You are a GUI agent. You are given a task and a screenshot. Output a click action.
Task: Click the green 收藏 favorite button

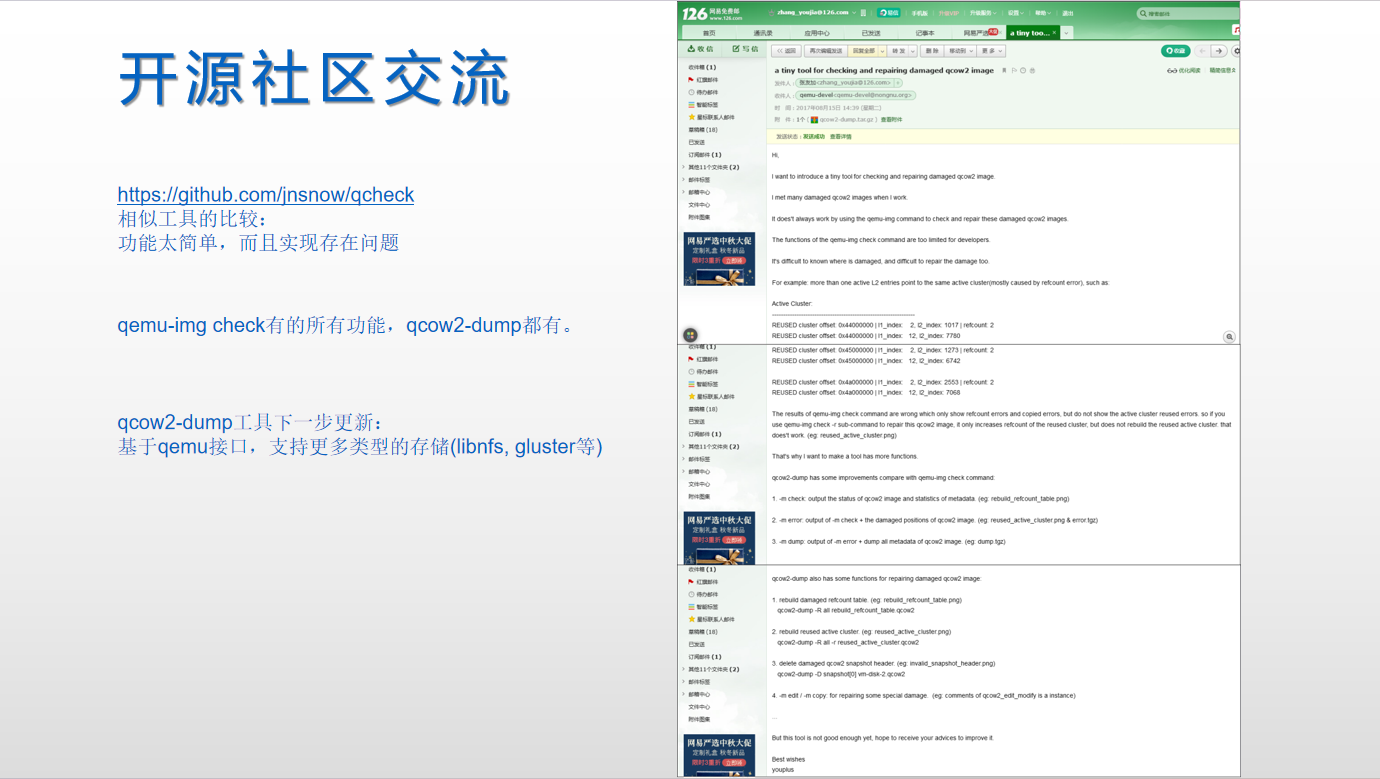click(1178, 51)
